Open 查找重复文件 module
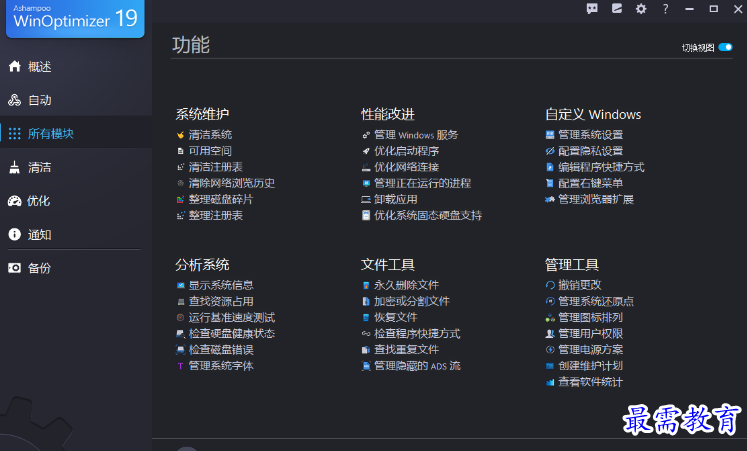747x451 pixels. tap(406, 350)
